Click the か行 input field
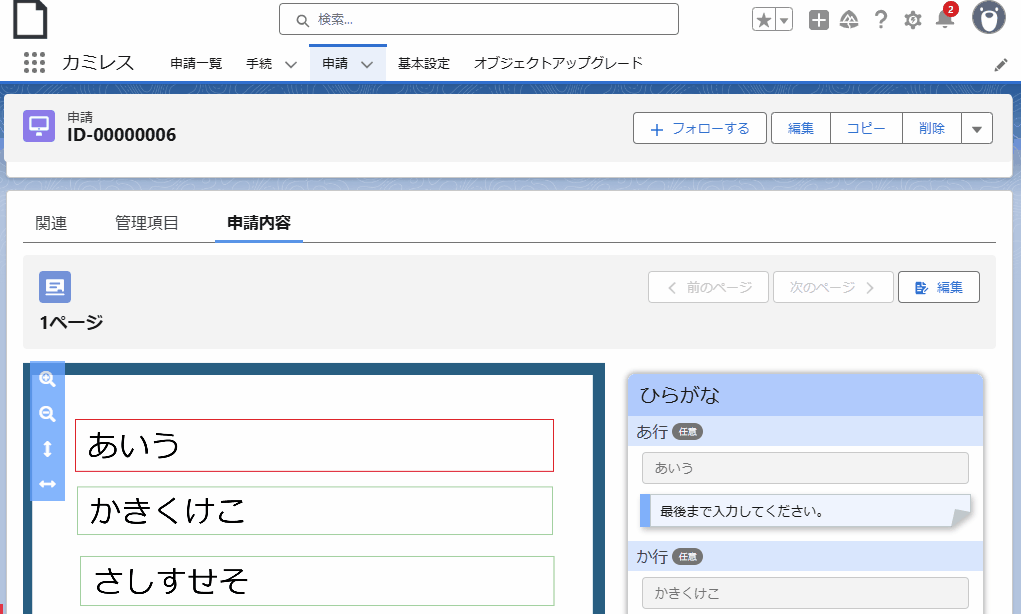The height and width of the screenshot is (614, 1021). pos(805,593)
